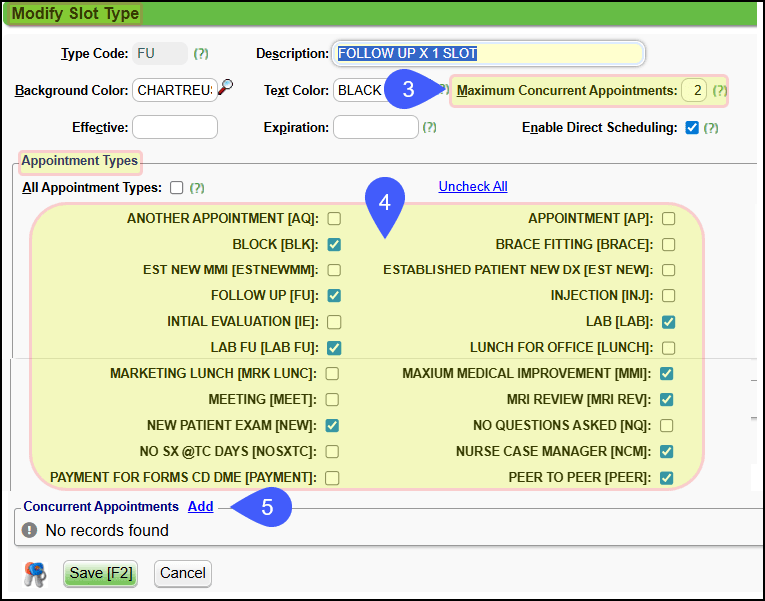
Task: Uncheck NEW PATIENT EXAM [NEW] checkbox
Action: pyautogui.click(x=332, y=425)
